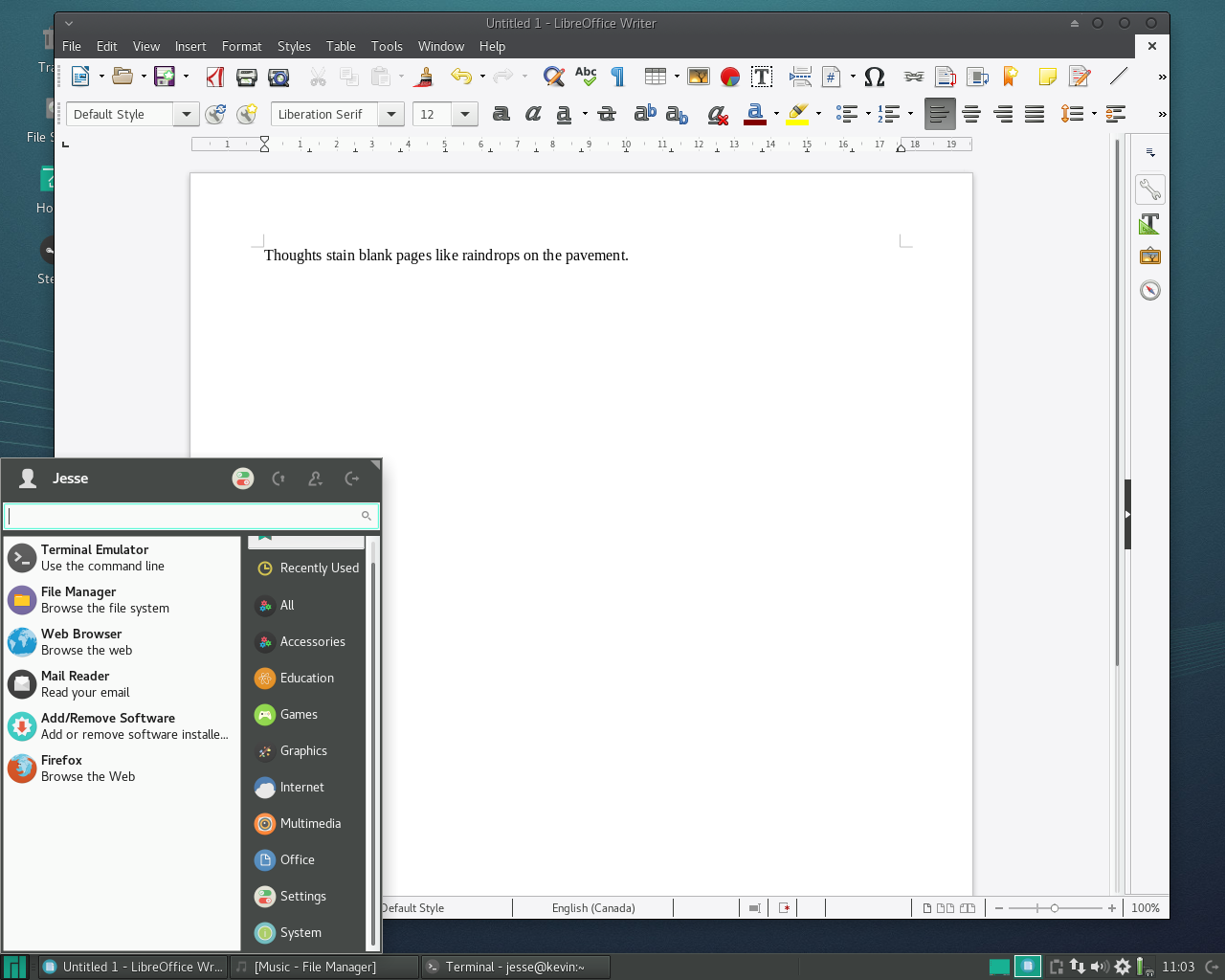Image resolution: width=1225 pixels, height=980 pixels.
Task: Open the Format menu
Action: [241, 46]
